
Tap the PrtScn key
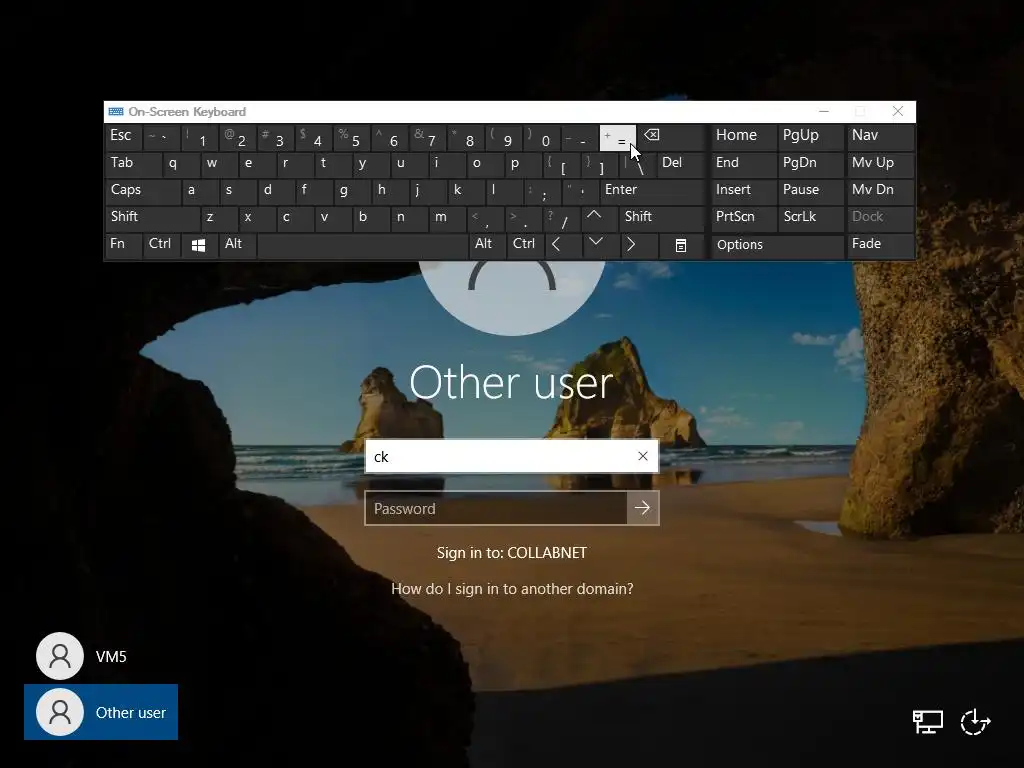743,217
